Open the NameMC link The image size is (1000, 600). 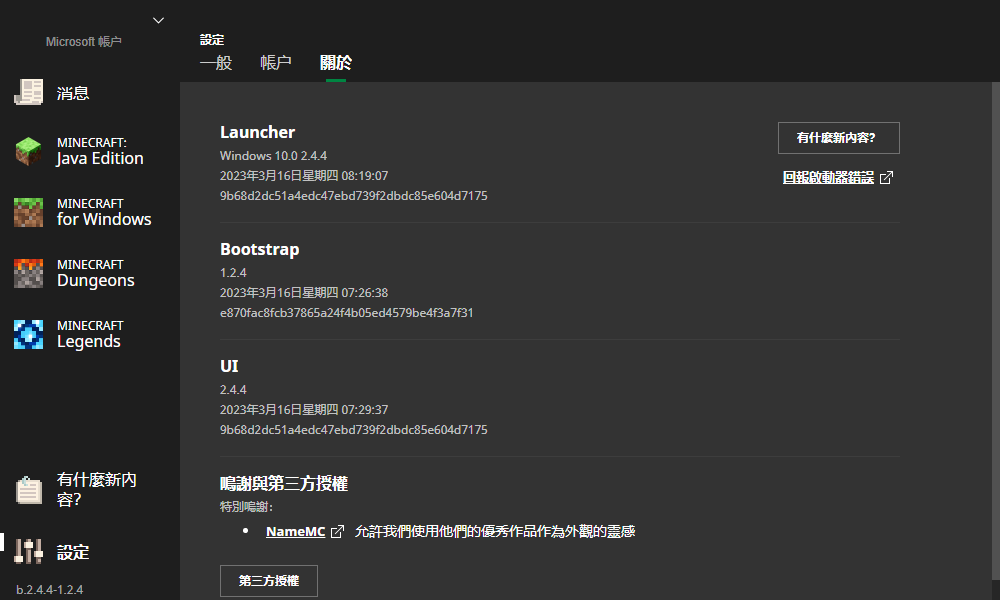click(x=295, y=531)
